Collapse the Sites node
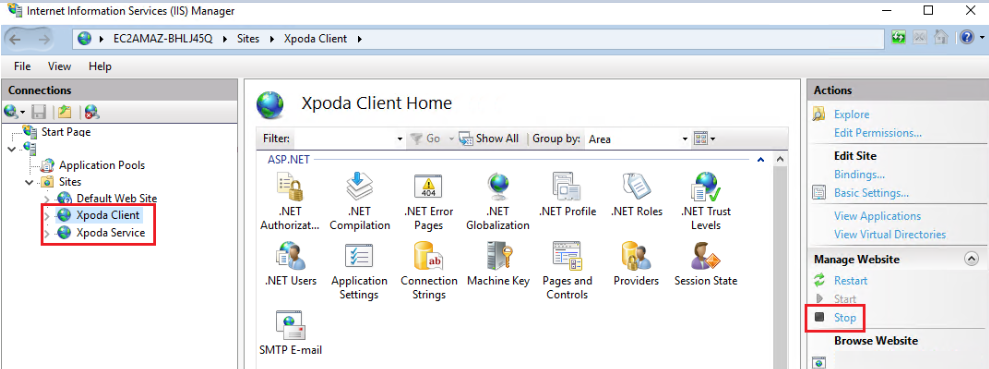The height and width of the screenshot is (369, 989). (x=29, y=182)
